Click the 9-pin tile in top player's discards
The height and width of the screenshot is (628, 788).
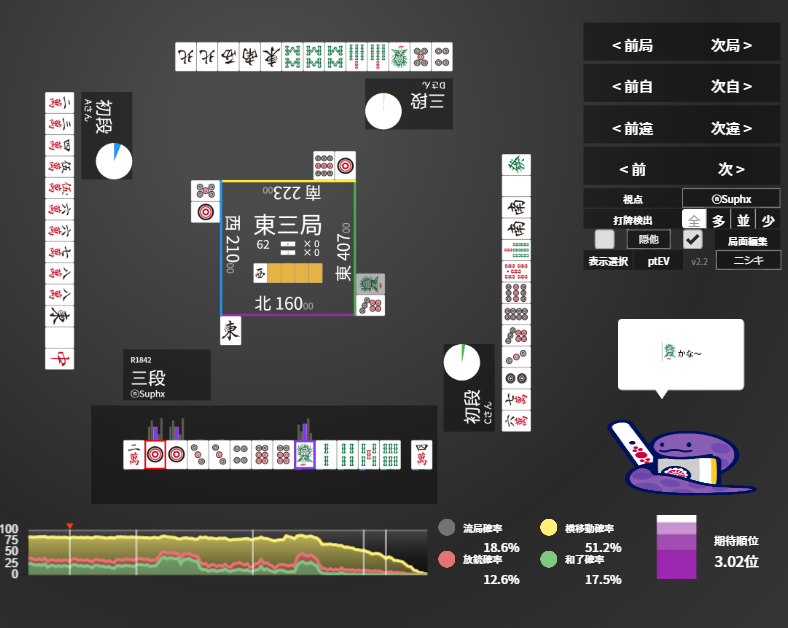pyautogui.click(x=324, y=165)
